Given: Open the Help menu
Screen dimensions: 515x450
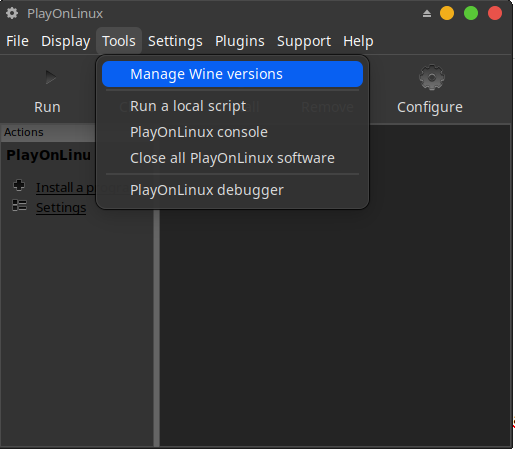Looking at the screenshot, I should pos(358,41).
